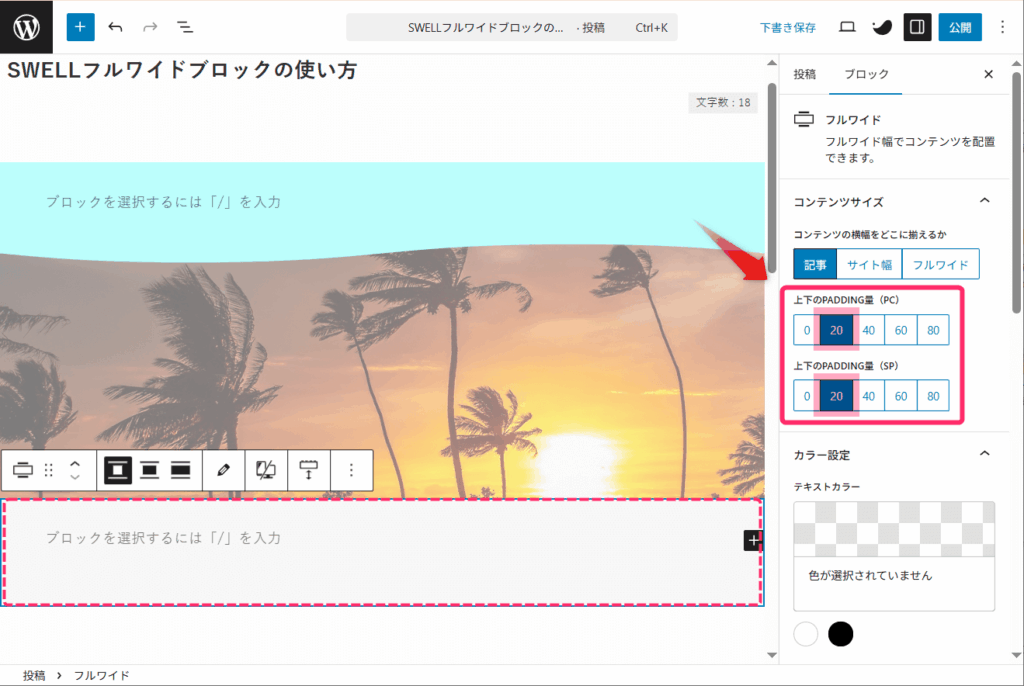Click the editor canvas scroll up arrow
Viewport: 1024px width, 686px height.
click(772, 63)
